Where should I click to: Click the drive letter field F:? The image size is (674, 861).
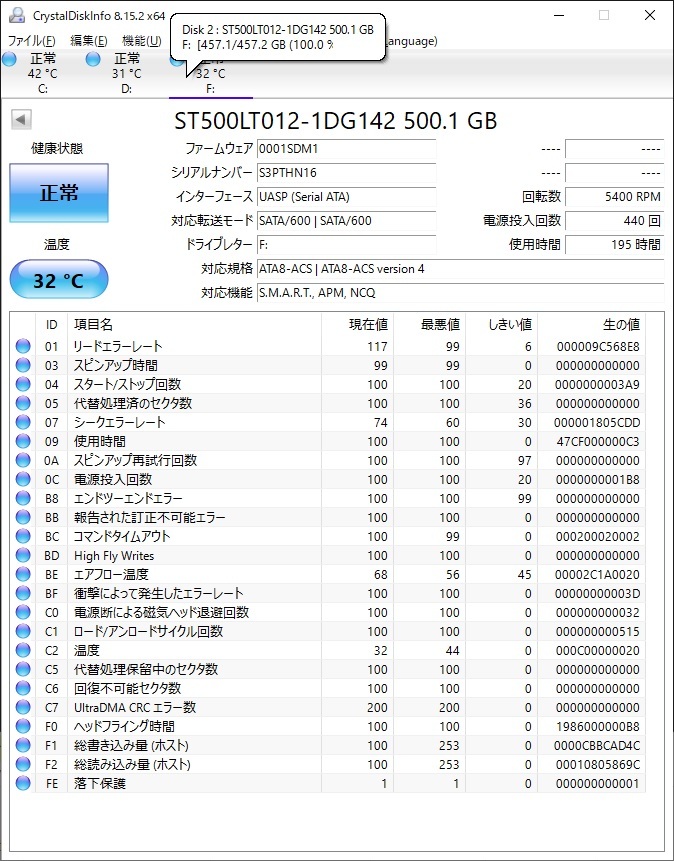347,245
